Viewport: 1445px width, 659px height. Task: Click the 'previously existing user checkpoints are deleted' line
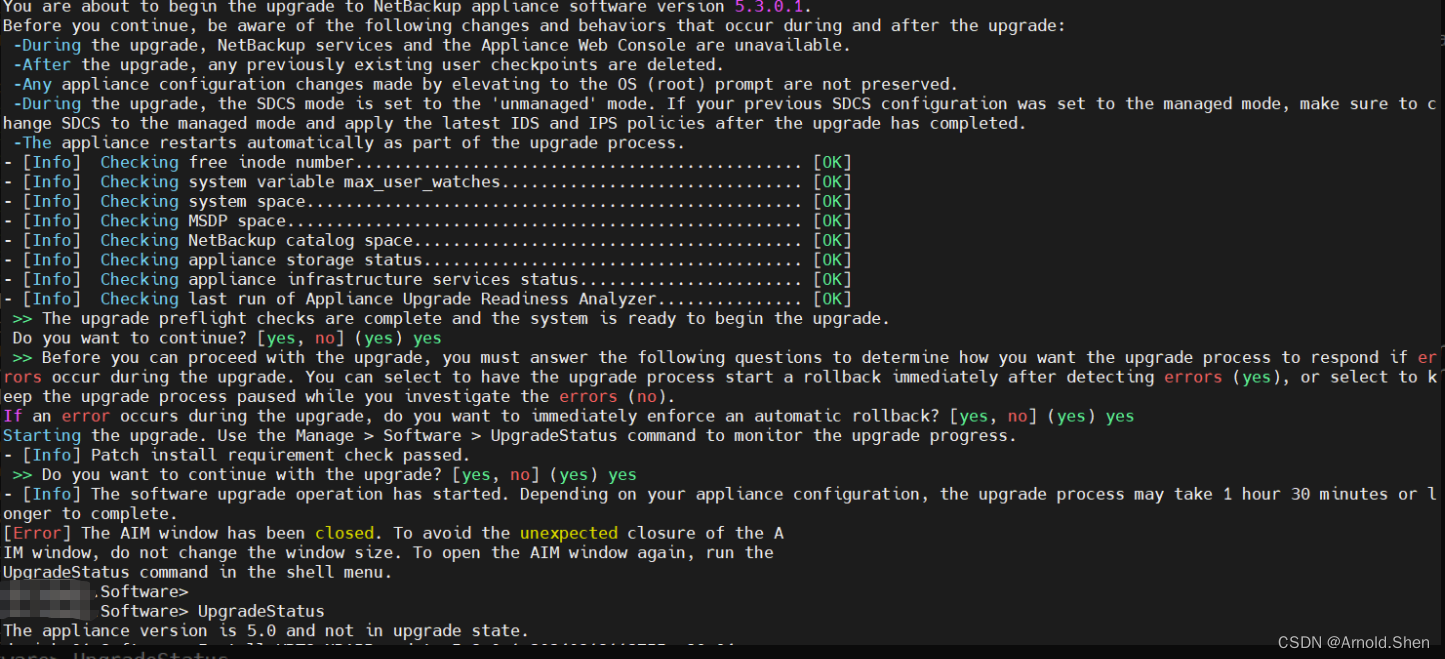367,65
